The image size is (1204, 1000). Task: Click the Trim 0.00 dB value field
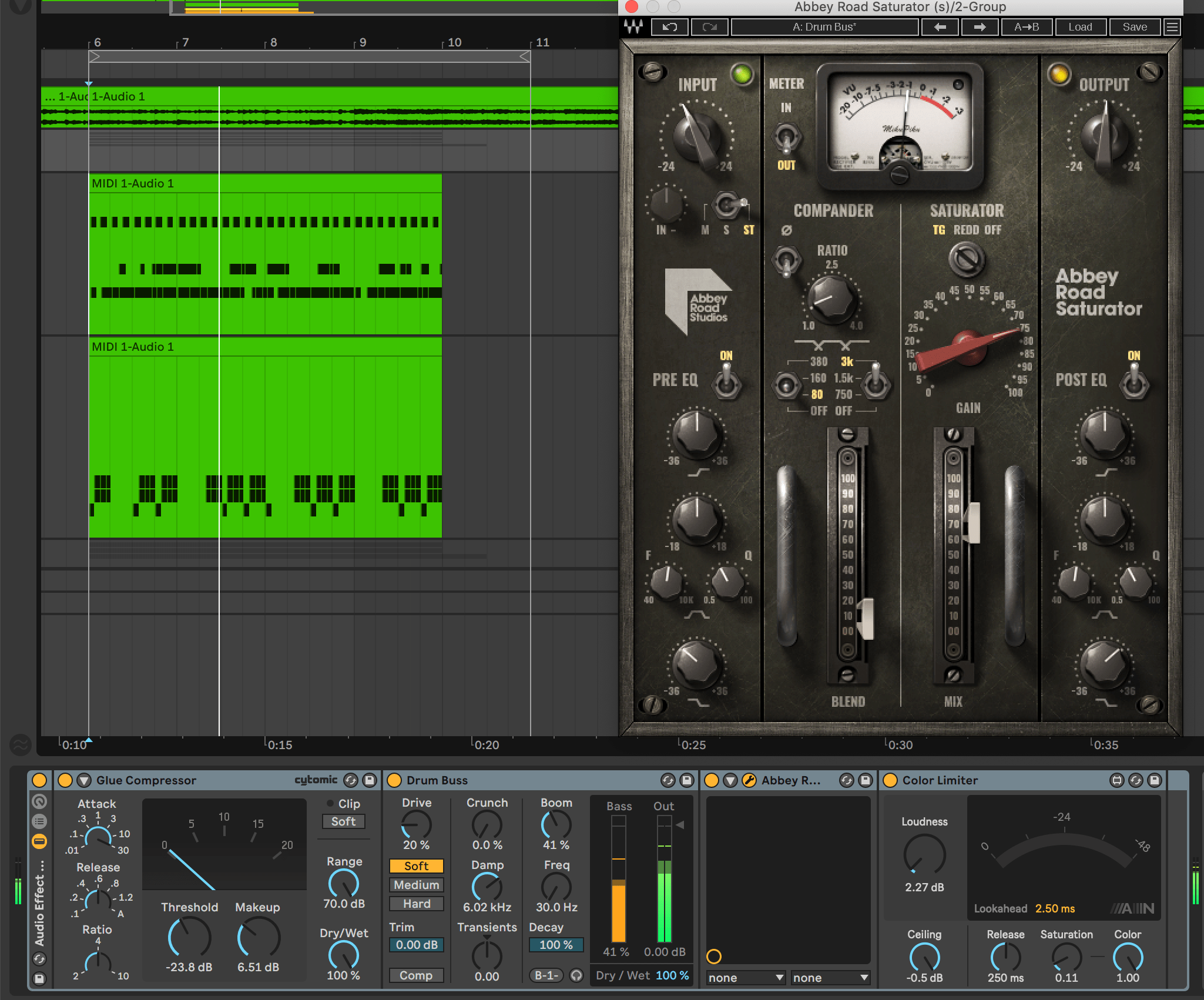point(416,945)
